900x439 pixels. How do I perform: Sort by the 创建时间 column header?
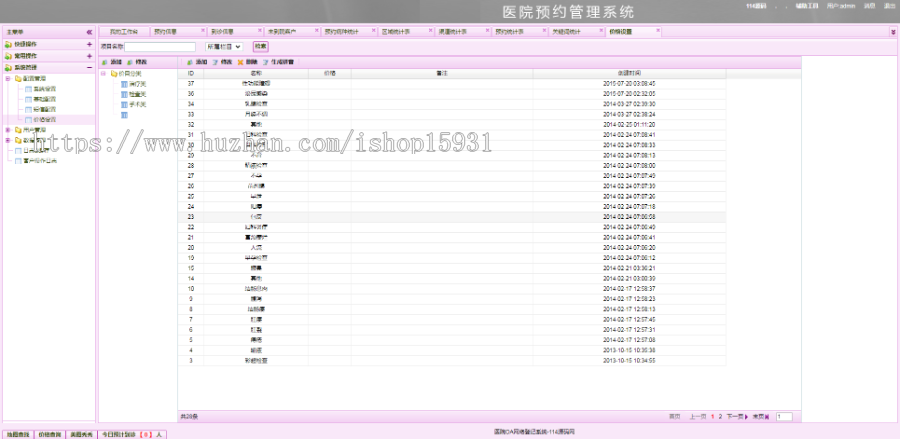629,73
